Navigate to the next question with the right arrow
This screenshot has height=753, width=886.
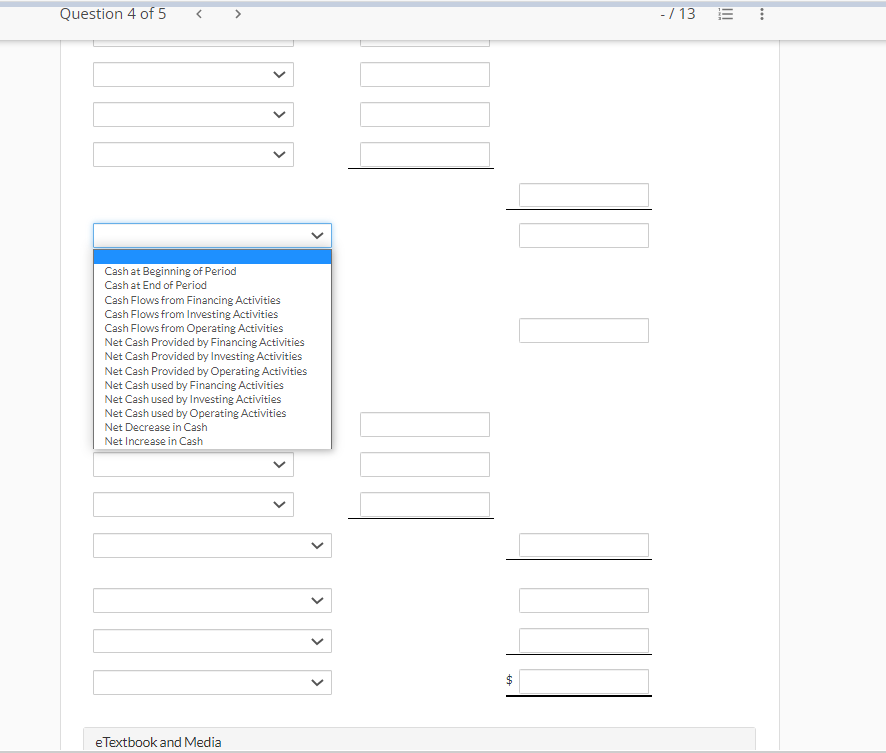[x=236, y=14]
